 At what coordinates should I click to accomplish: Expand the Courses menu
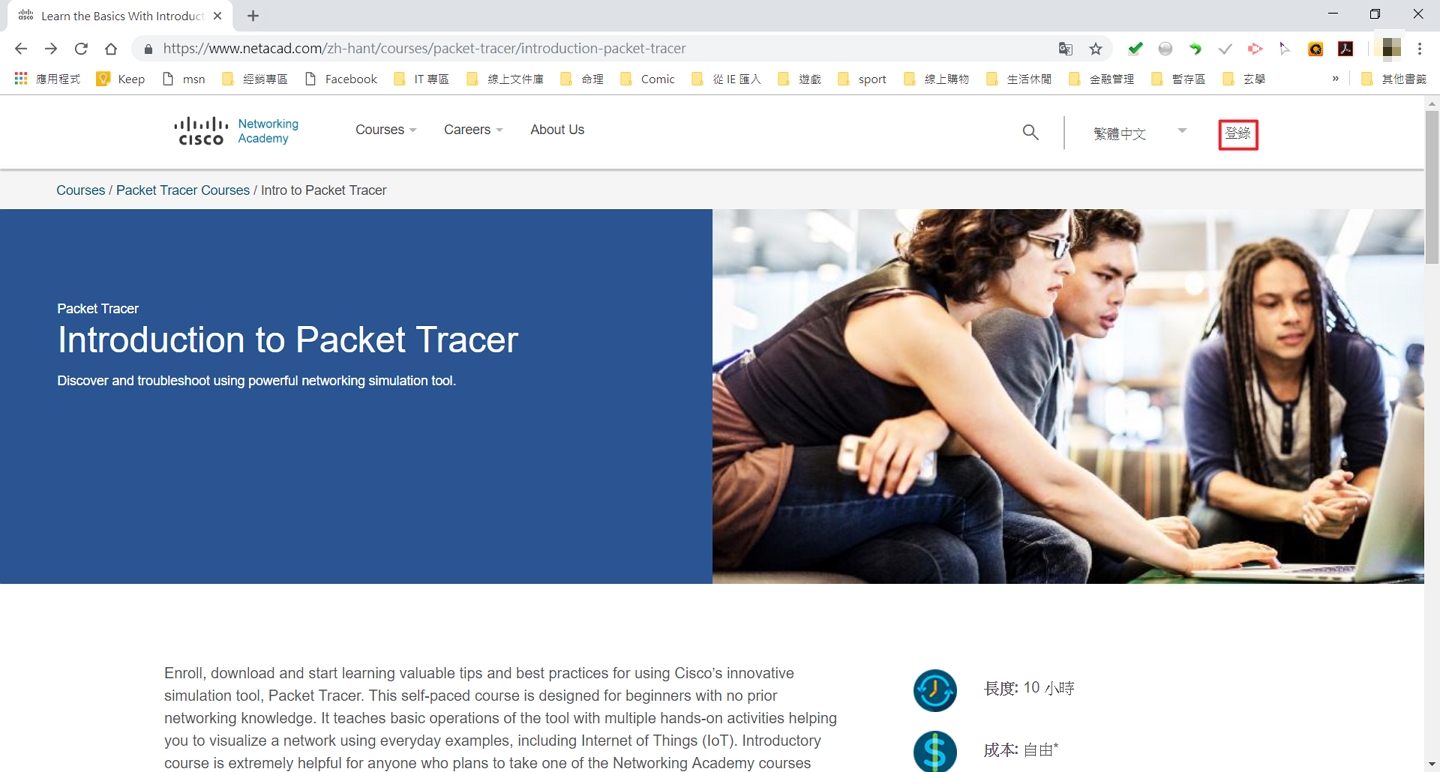(386, 130)
